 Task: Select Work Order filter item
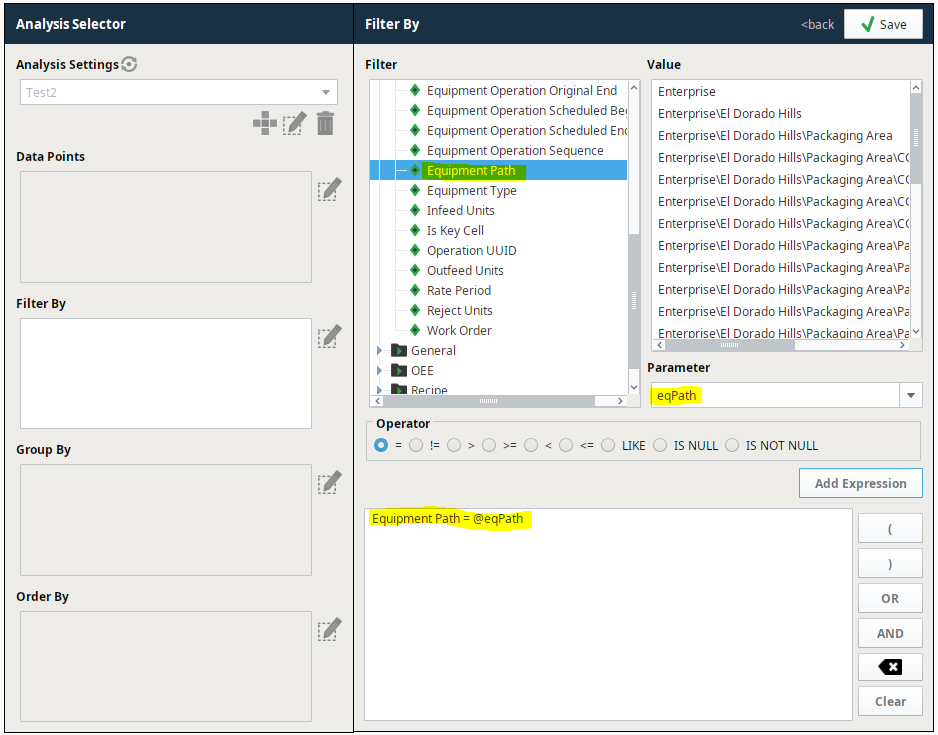tap(459, 331)
